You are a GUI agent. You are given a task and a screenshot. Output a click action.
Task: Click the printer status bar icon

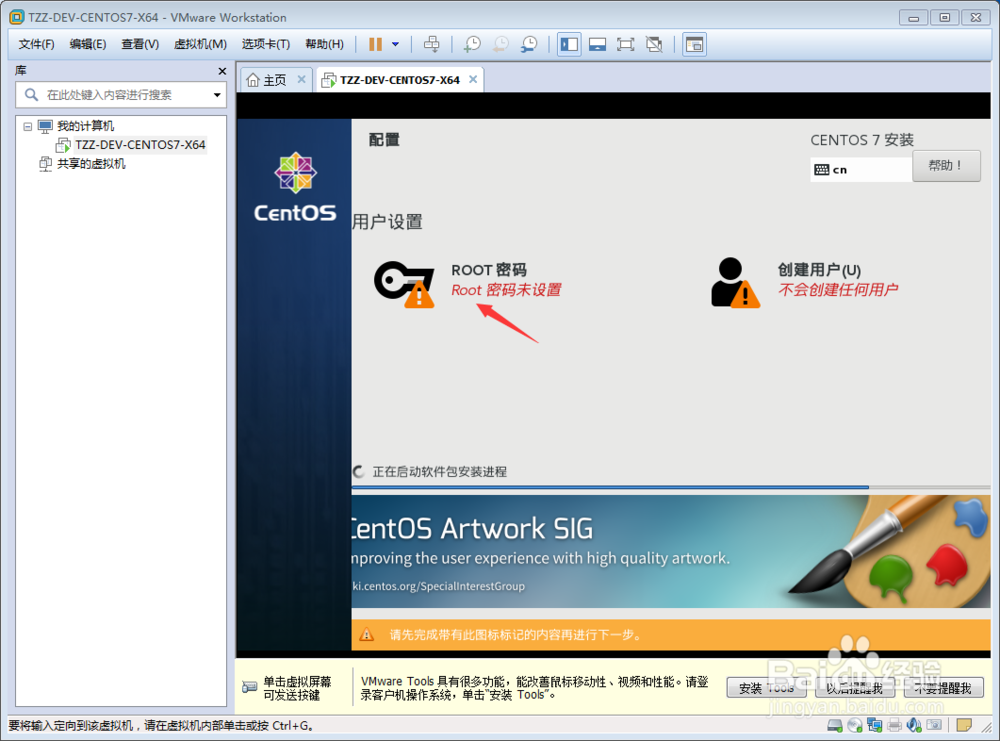pyautogui.click(x=894, y=725)
